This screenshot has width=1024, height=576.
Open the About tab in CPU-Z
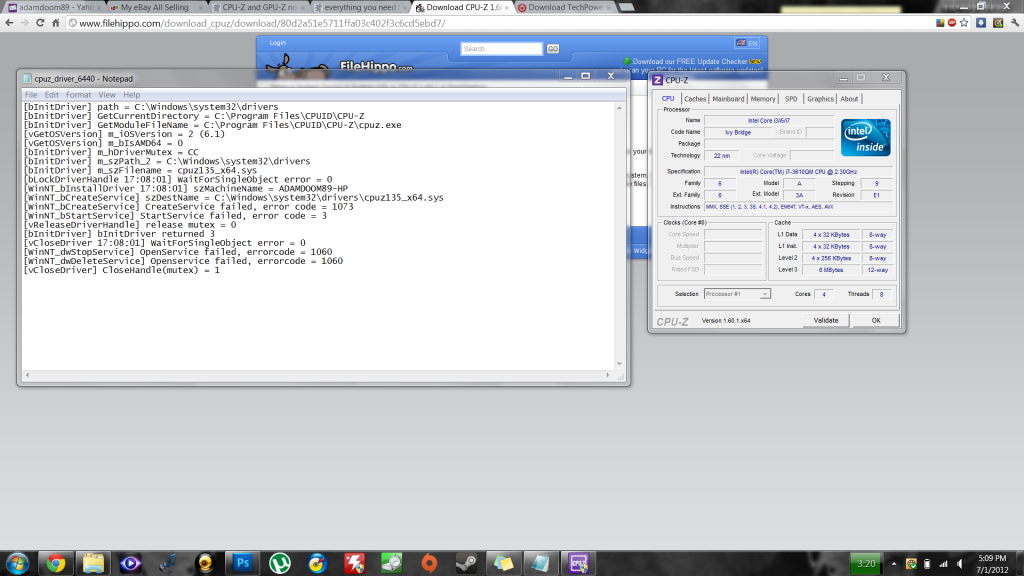[849, 99]
